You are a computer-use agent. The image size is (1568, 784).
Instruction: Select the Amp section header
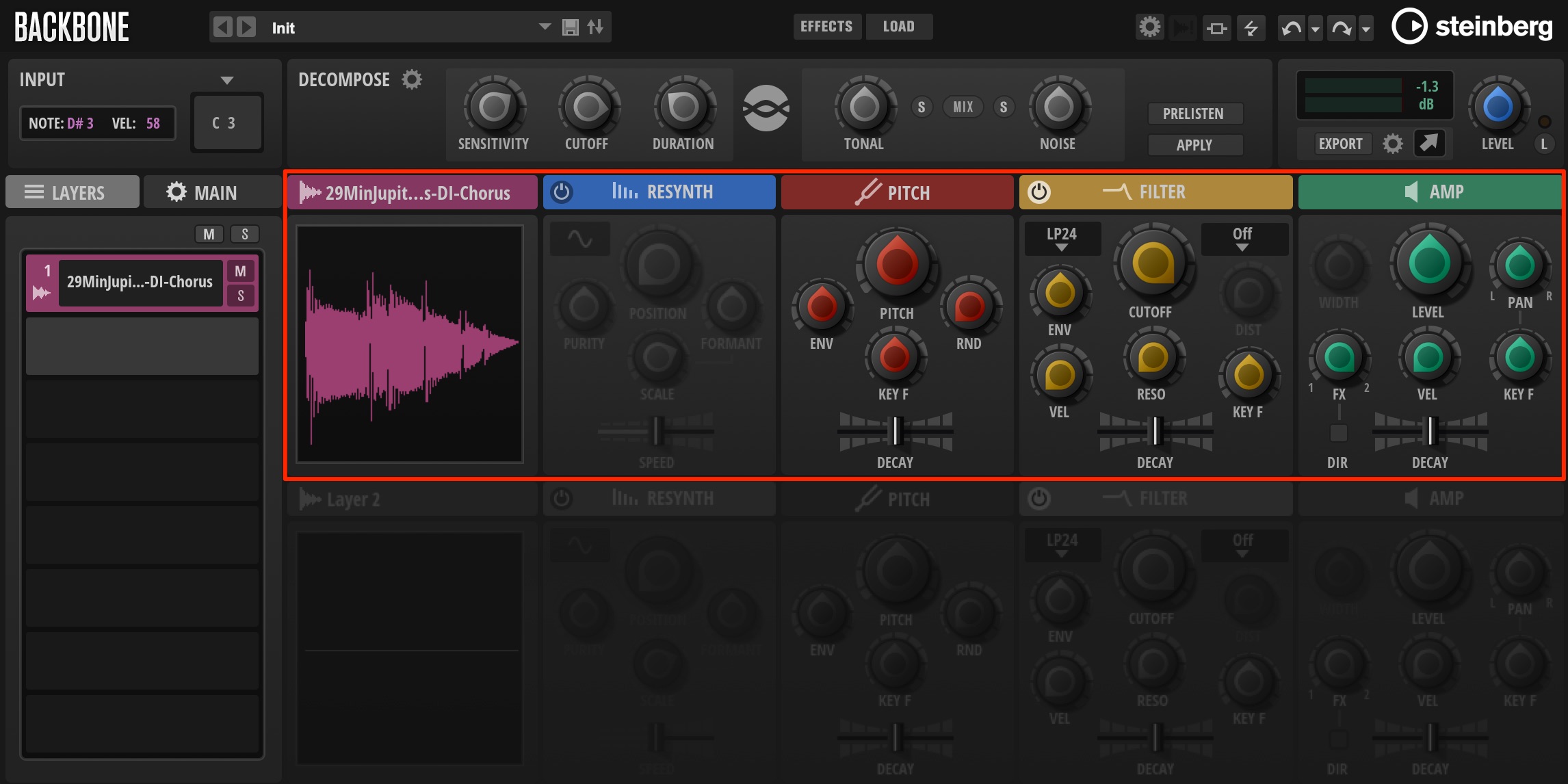(x=1430, y=192)
